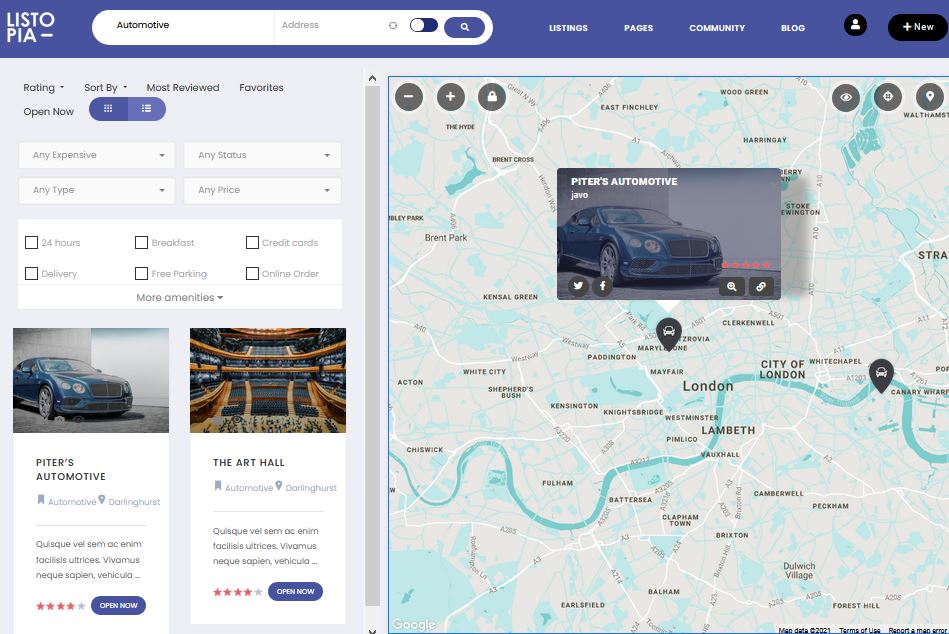The height and width of the screenshot is (634, 949).
Task: Toggle the map eye visibility button
Action: point(846,97)
